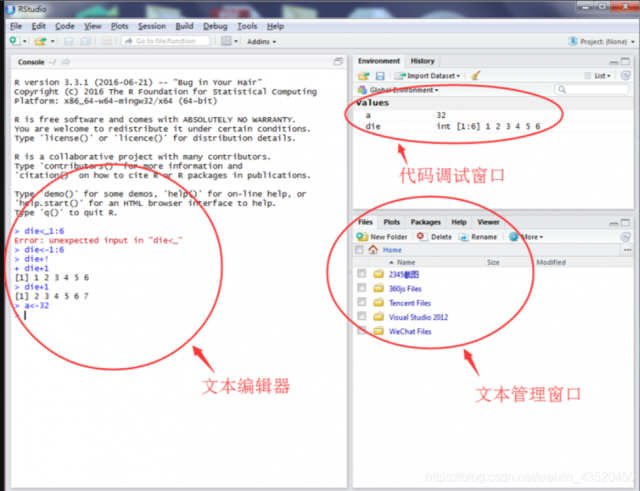
Task: Check the box for 360js Files
Action: [x=362, y=287]
